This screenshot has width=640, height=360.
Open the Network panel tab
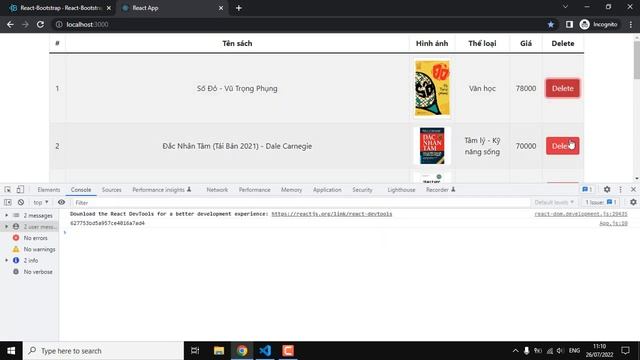click(217, 190)
